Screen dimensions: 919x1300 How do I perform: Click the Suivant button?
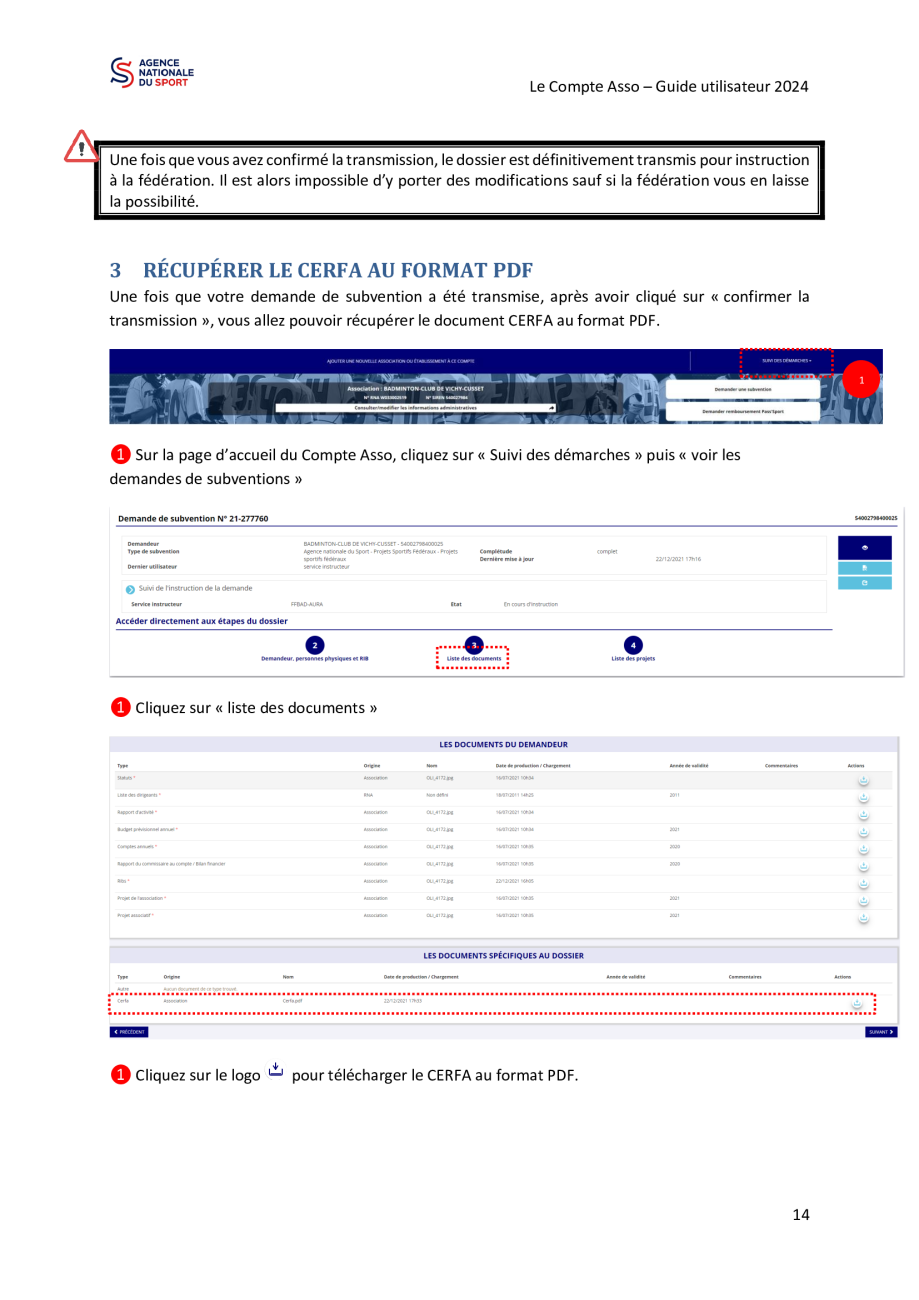click(881, 1031)
